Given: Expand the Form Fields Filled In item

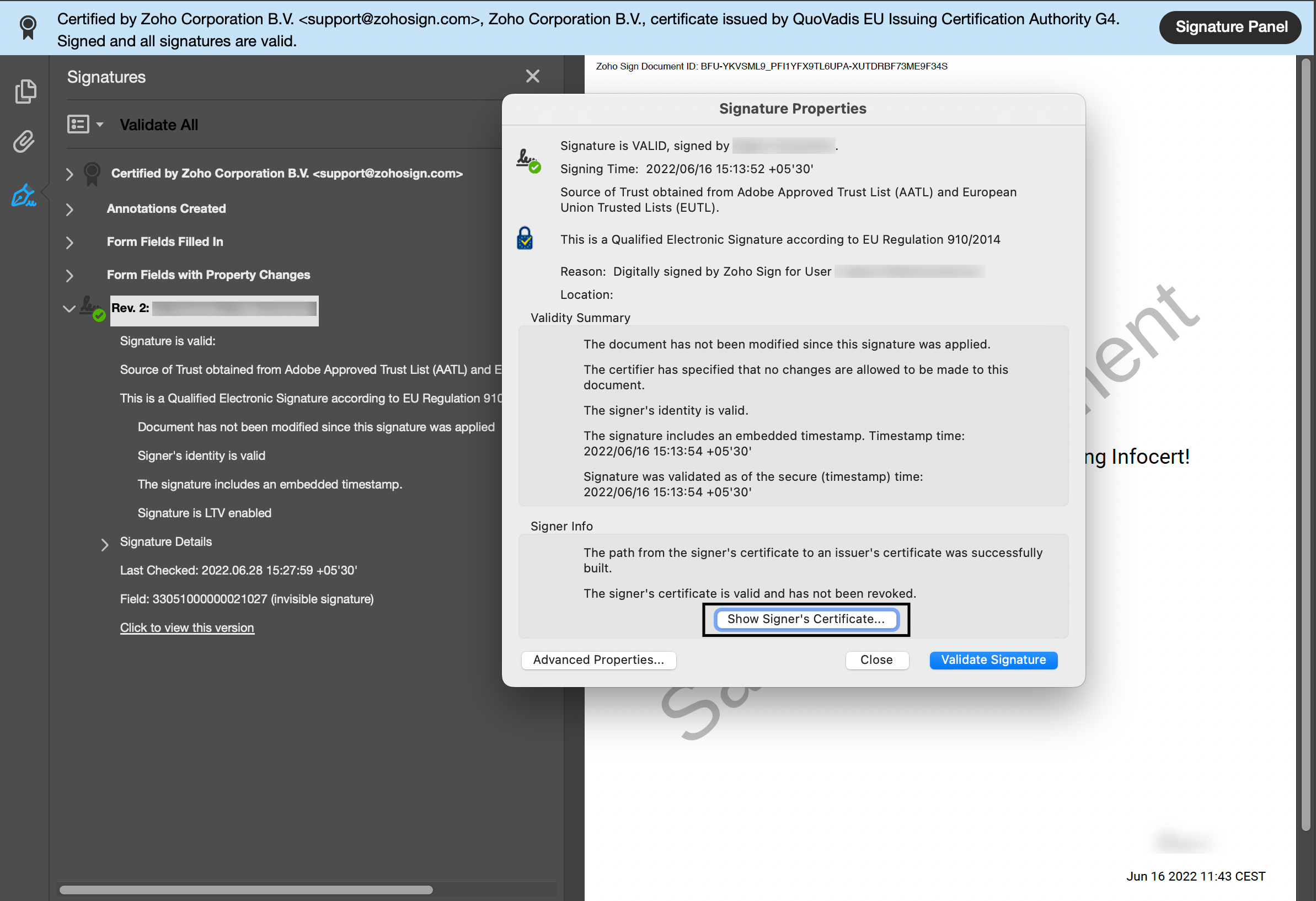Looking at the screenshot, I should click(69, 242).
